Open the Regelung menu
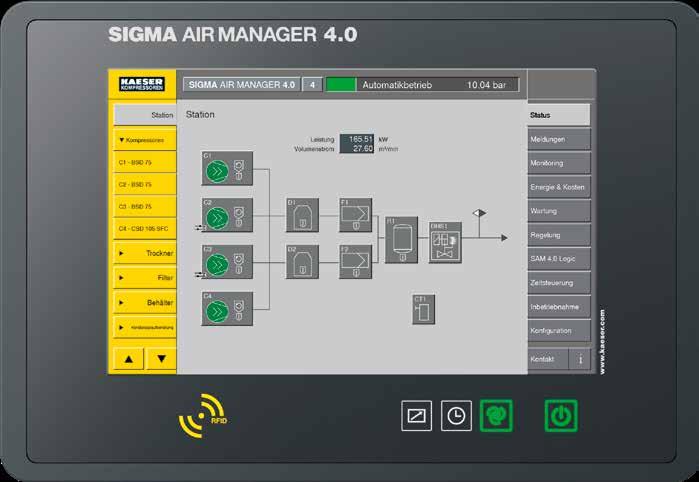The image size is (699, 482). [x=559, y=235]
